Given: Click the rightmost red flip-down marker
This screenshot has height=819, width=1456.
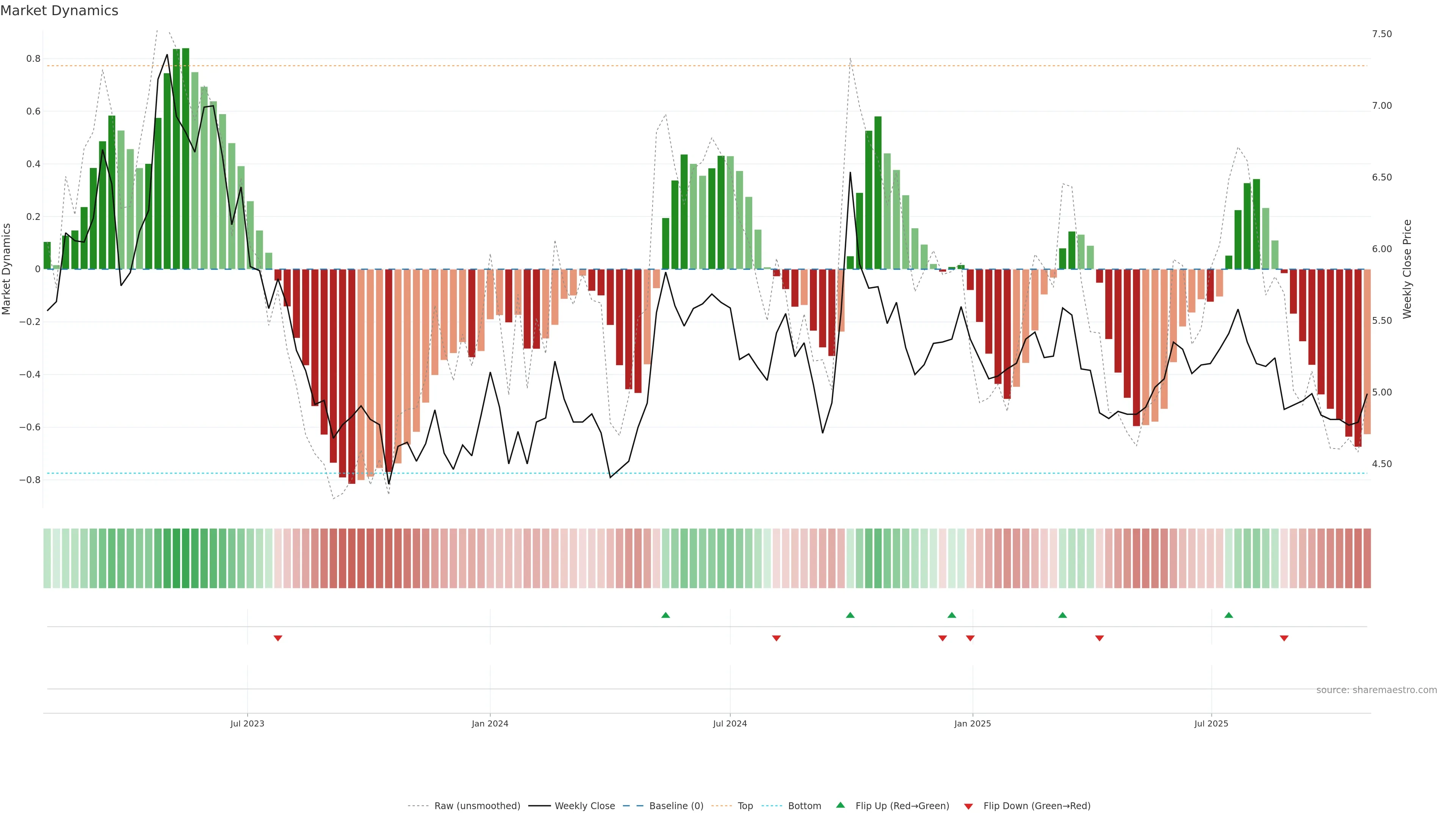Looking at the screenshot, I should pyautogui.click(x=1283, y=638).
